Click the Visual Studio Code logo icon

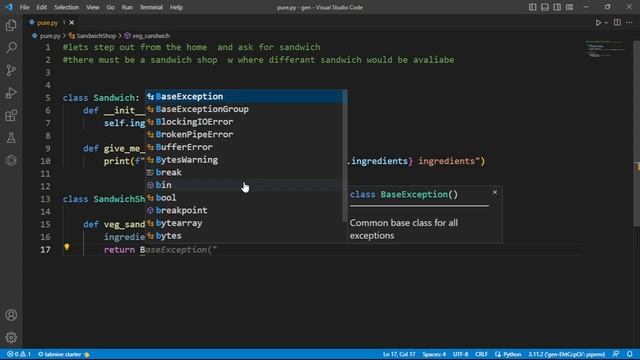[9, 7]
